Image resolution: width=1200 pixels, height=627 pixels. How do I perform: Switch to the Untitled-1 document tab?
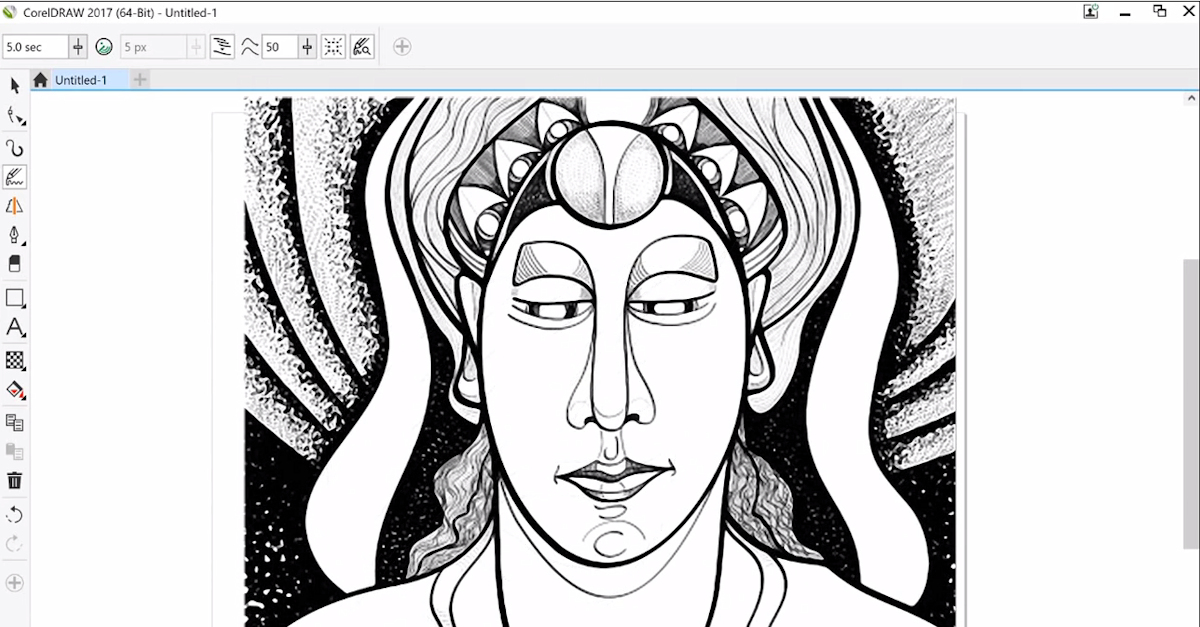(80, 79)
